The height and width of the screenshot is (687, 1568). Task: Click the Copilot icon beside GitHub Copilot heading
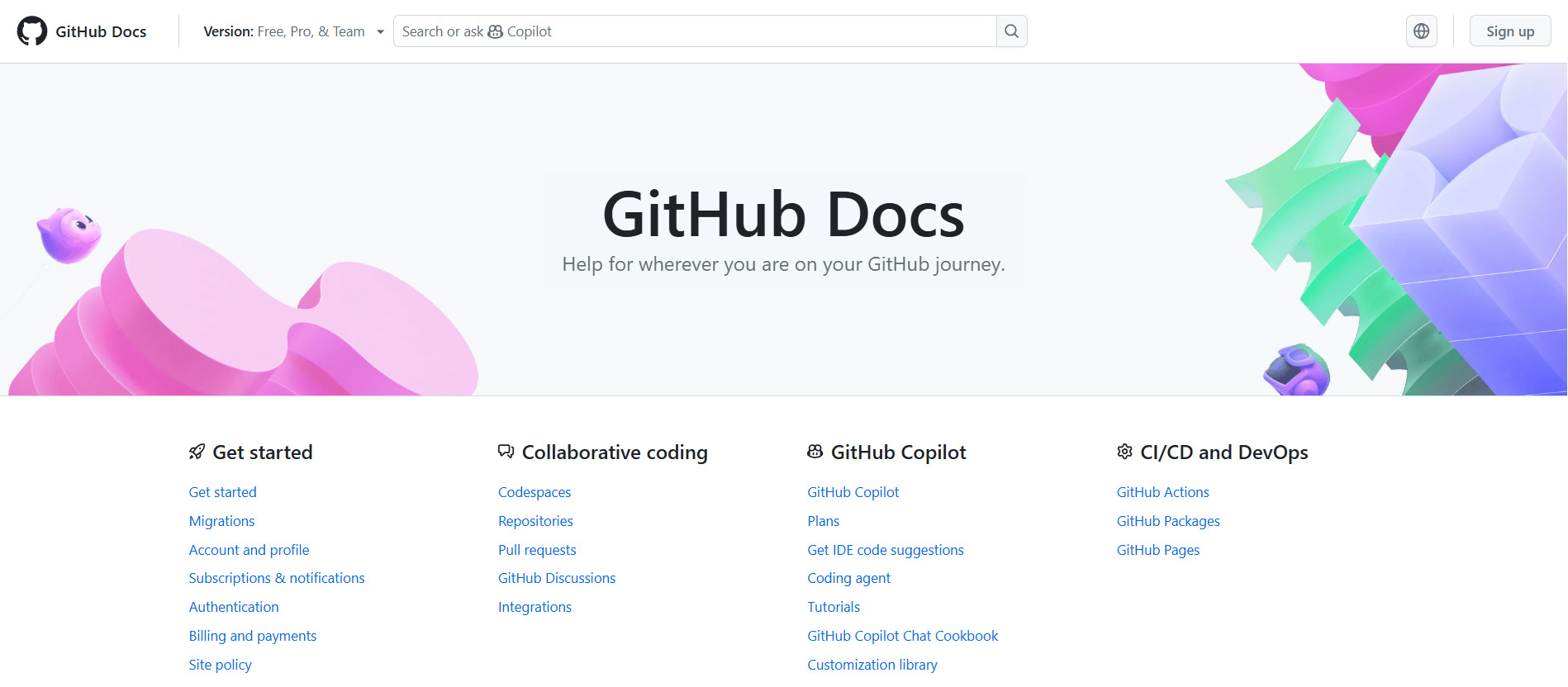click(815, 452)
